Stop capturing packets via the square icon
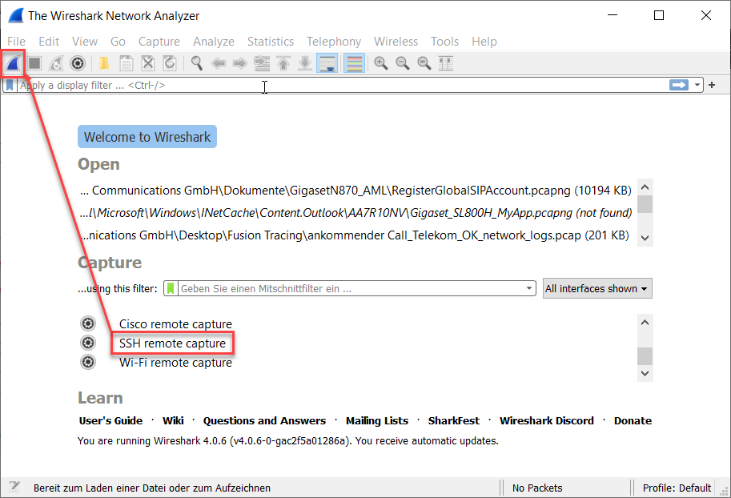The width and height of the screenshot is (731, 498). [34, 63]
